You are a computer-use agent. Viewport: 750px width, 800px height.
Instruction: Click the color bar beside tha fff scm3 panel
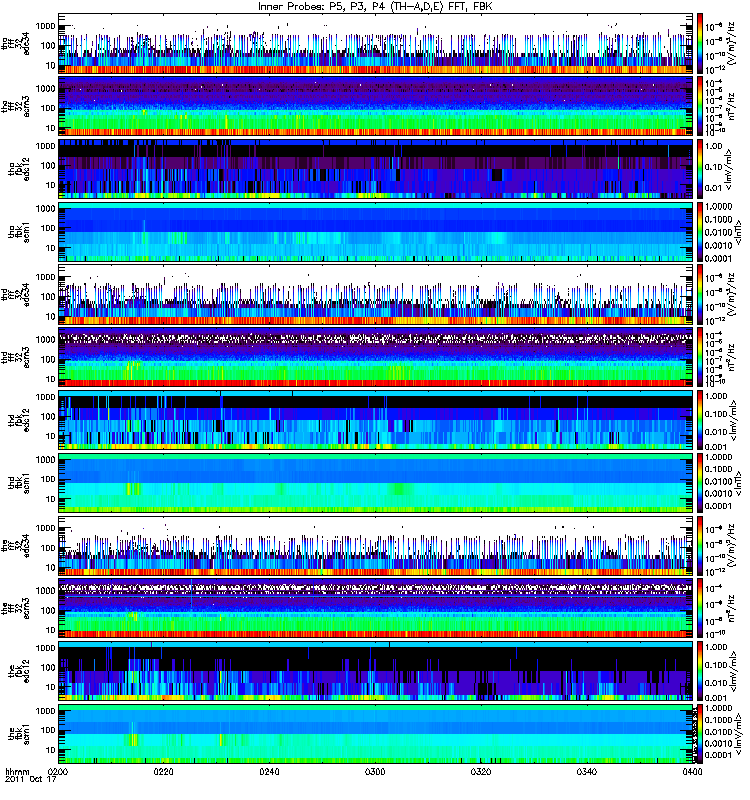click(x=700, y=106)
